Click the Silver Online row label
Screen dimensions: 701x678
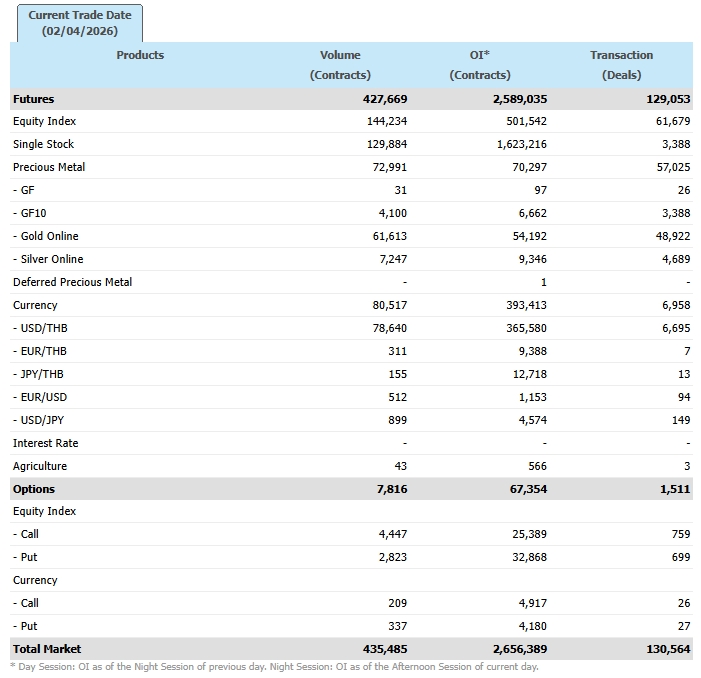47,259
